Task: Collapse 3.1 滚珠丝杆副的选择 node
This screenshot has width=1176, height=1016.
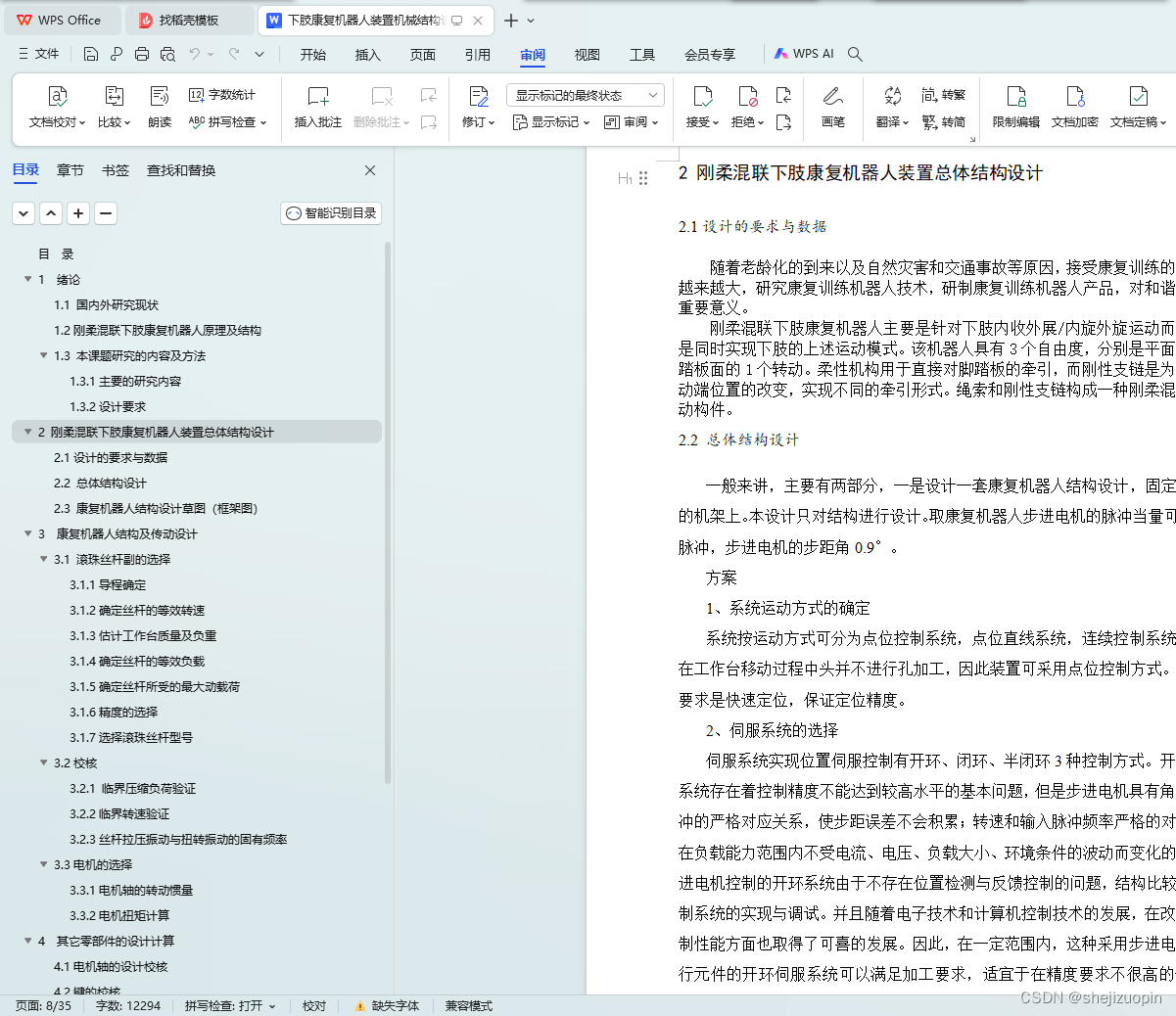Action: coord(43,559)
